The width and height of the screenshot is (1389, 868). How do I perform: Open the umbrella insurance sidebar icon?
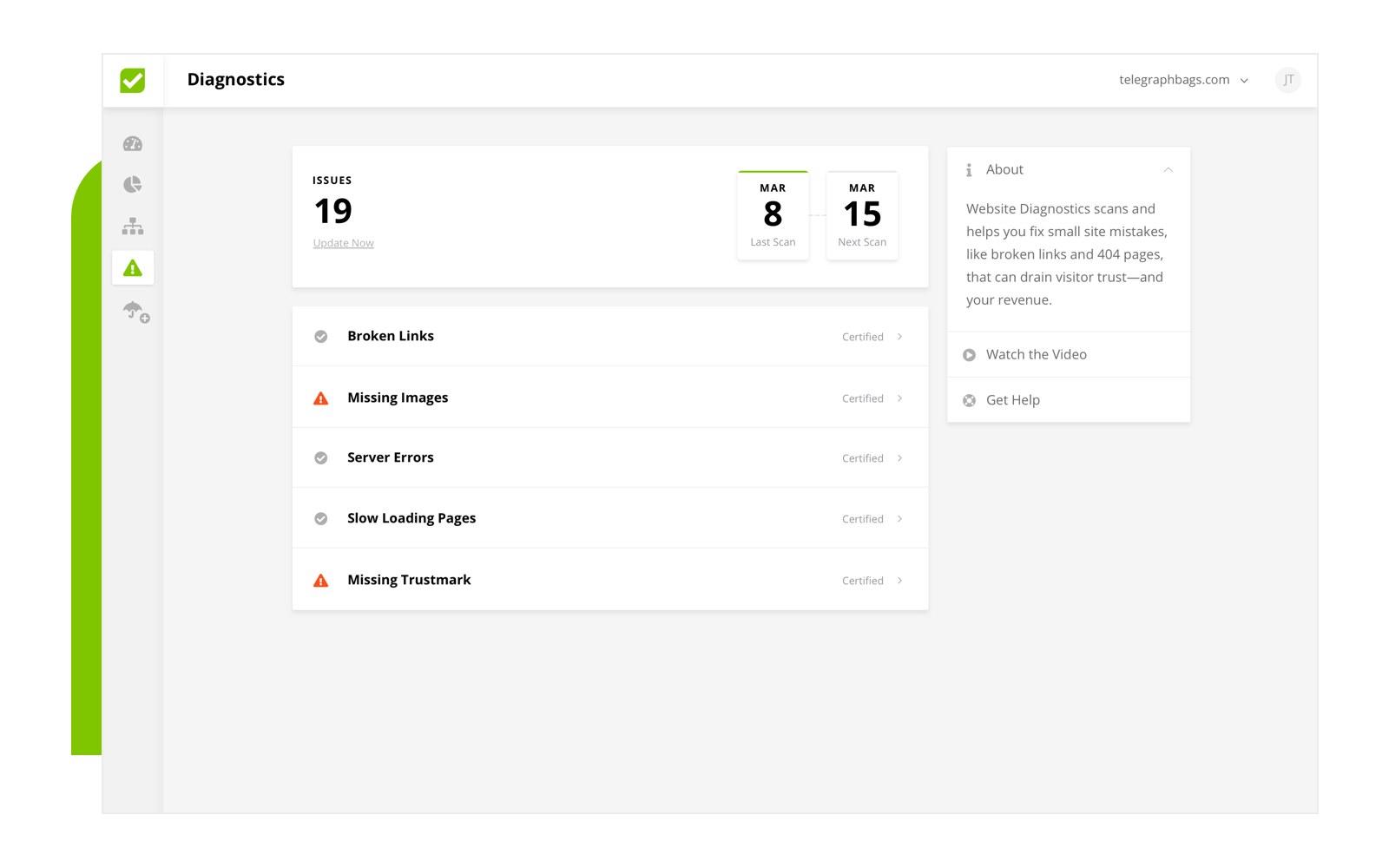point(135,311)
